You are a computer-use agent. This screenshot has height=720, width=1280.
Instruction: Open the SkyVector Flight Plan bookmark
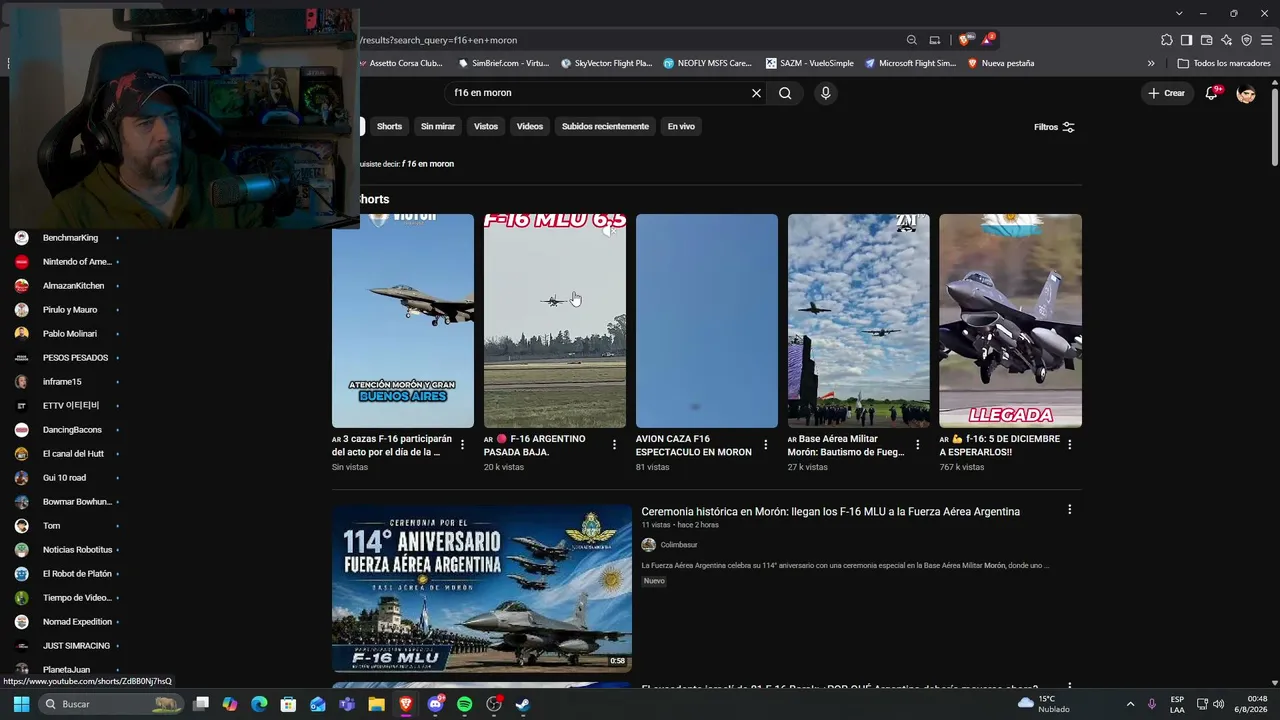click(x=606, y=63)
